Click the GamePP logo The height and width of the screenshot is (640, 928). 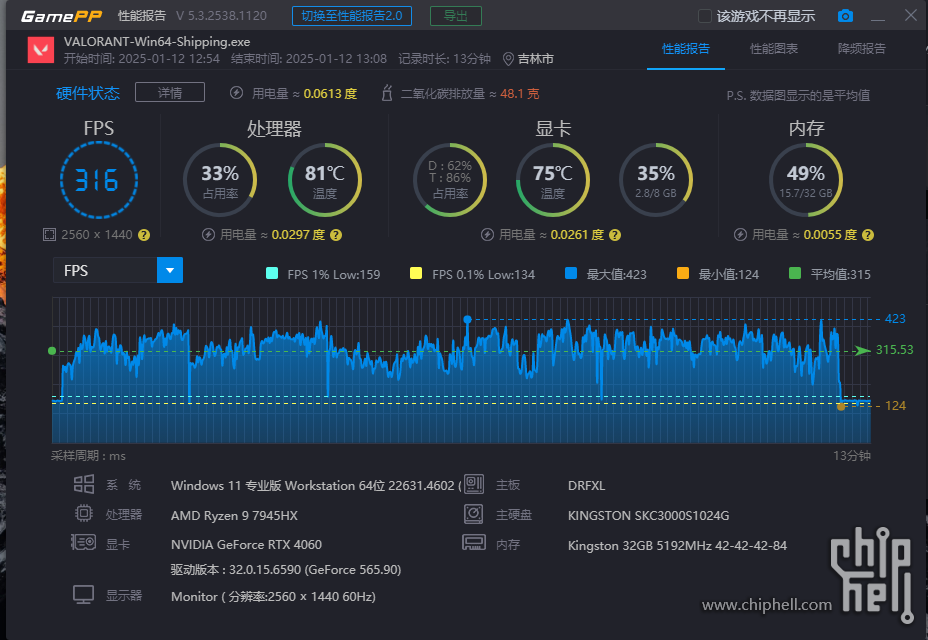click(x=61, y=16)
